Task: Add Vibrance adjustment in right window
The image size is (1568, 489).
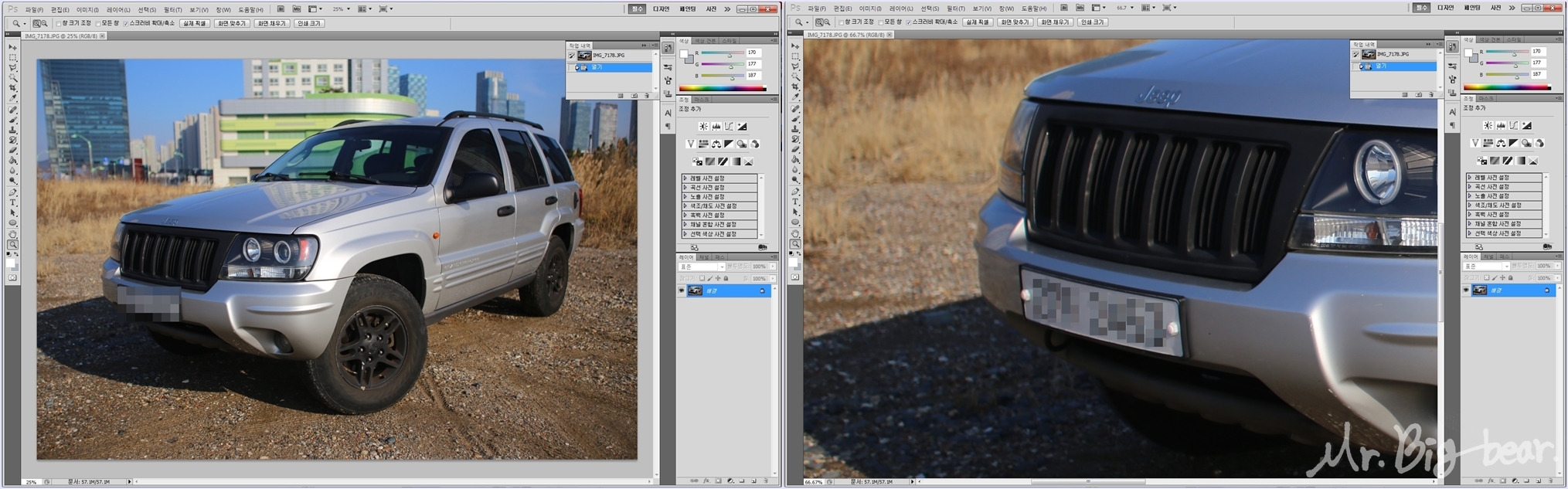Action: 1475,143
